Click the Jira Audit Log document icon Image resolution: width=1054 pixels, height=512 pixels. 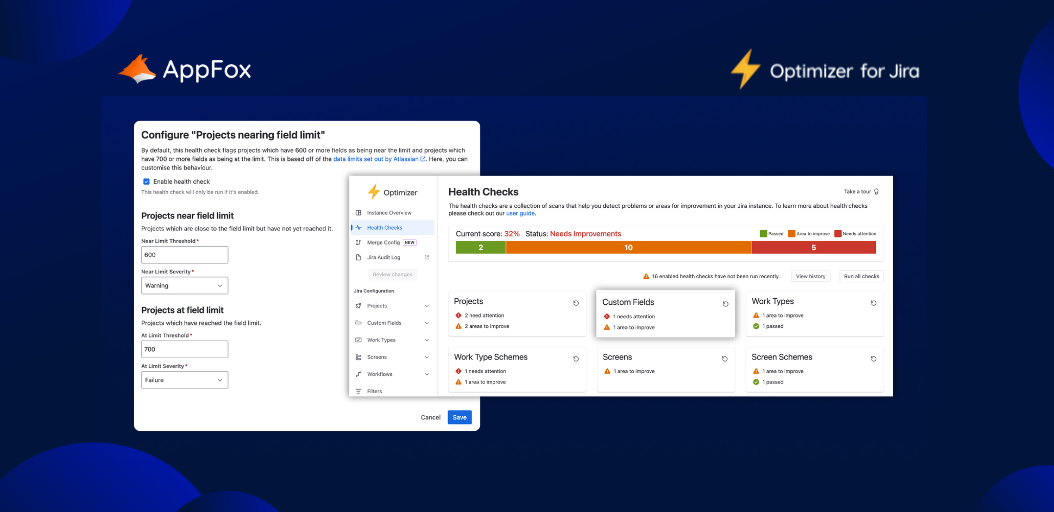pyautogui.click(x=358, y=257)
